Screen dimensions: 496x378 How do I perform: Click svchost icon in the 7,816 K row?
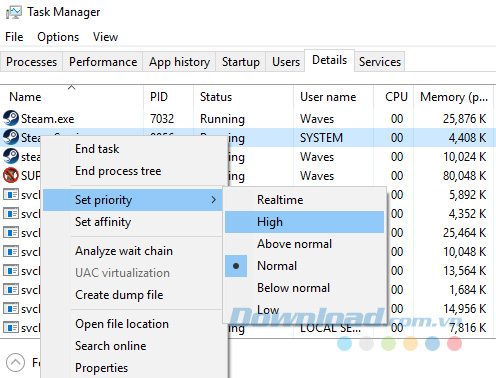[11, 327]
